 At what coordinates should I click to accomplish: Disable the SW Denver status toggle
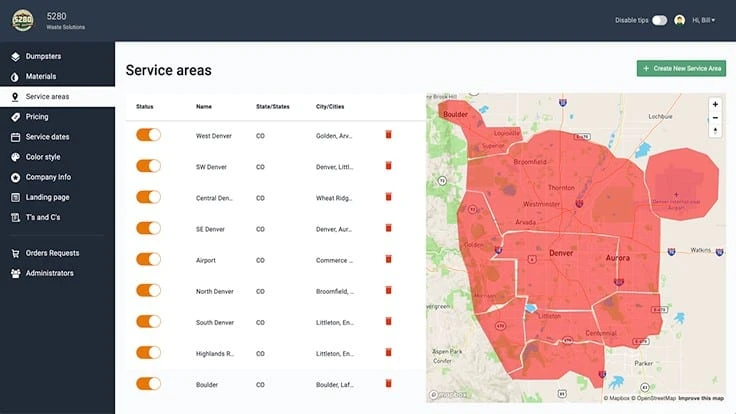pyautogui.click(x=148, y=166)
